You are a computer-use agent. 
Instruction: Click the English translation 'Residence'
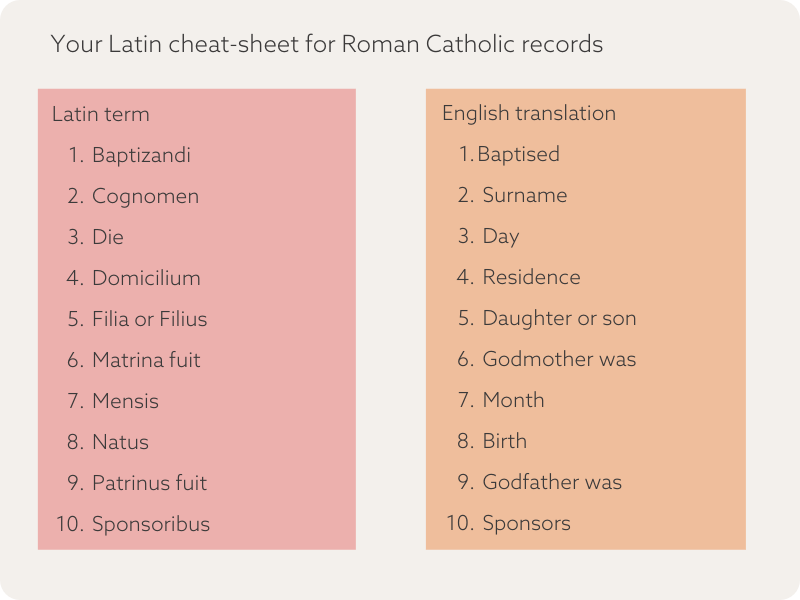[531, 277]
